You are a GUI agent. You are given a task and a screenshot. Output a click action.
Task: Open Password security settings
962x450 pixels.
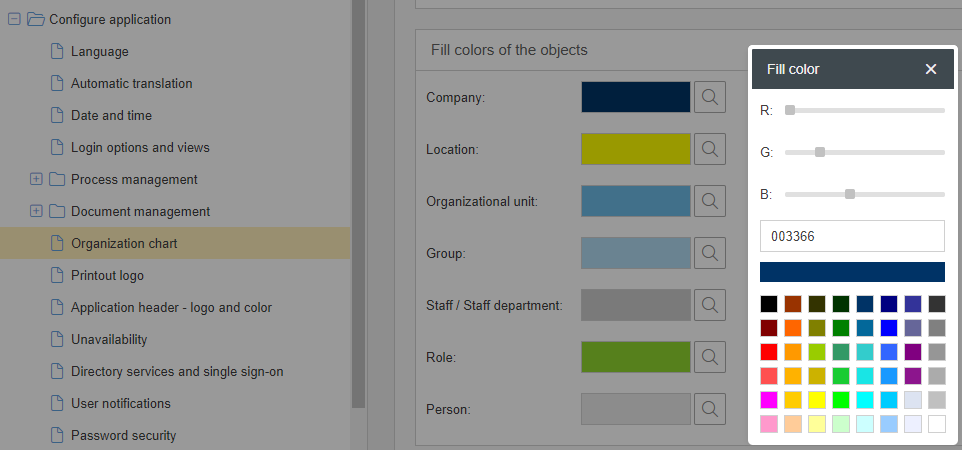[x=123, y=435]
